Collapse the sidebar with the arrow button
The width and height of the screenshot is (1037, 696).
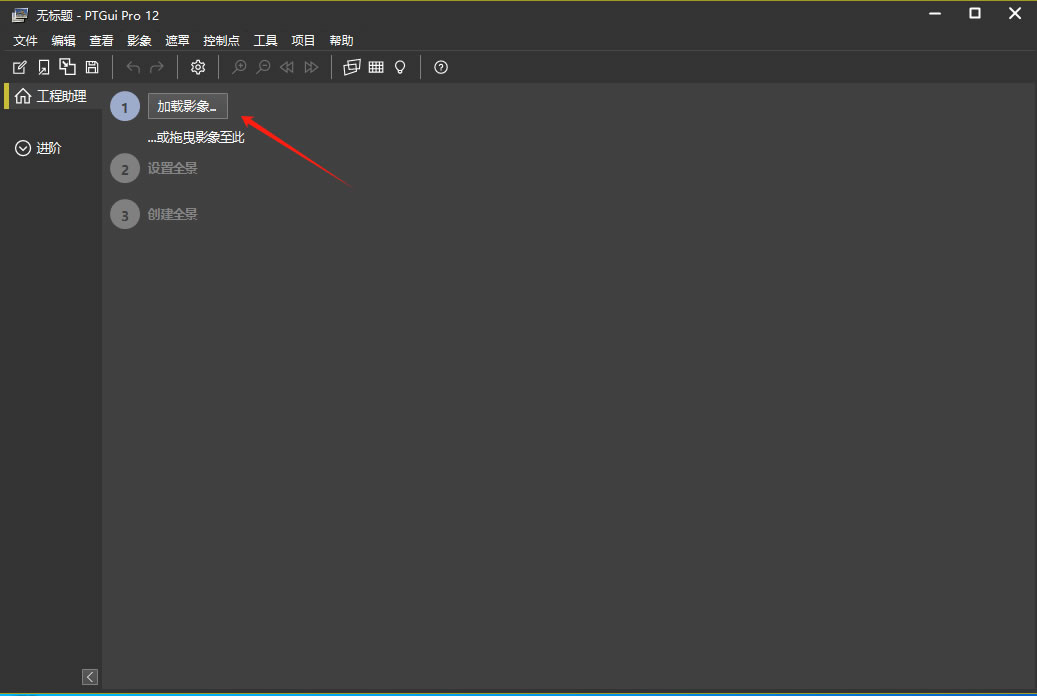pyautogui.click(x=90, y=677)
